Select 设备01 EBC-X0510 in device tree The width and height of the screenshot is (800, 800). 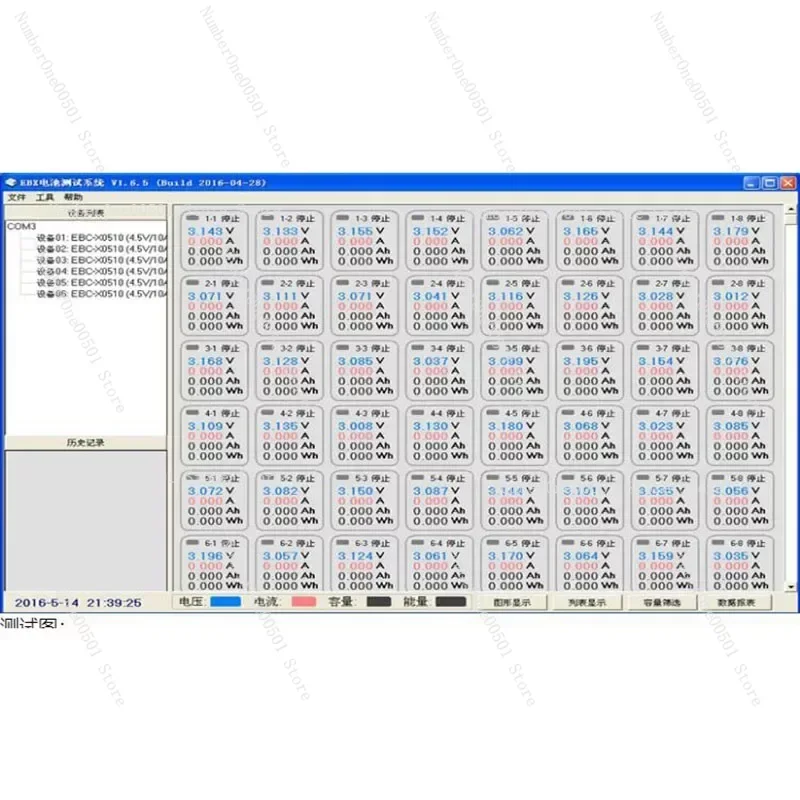[102, 238]
